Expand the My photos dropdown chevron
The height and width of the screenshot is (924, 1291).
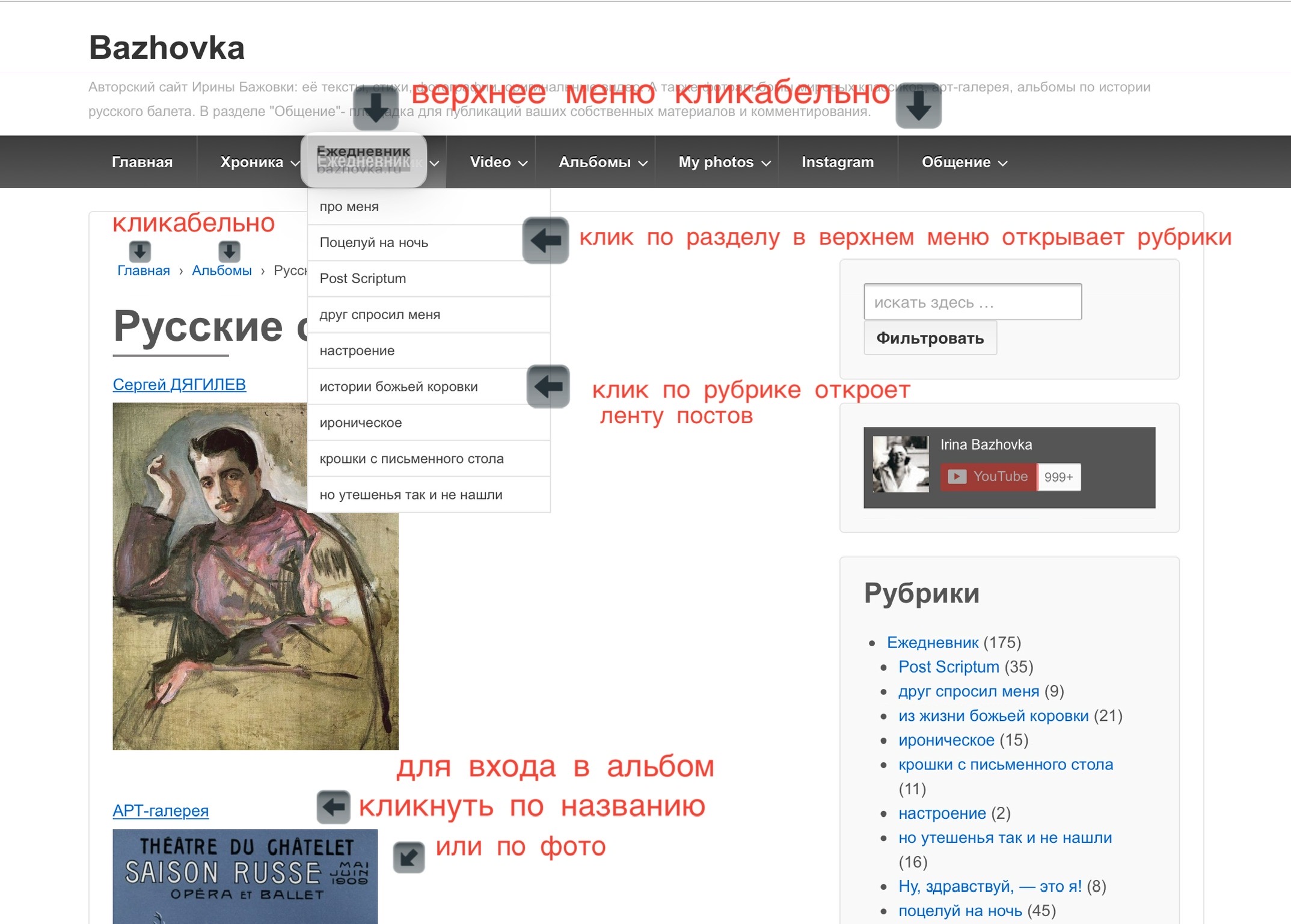tap(765, 163)
